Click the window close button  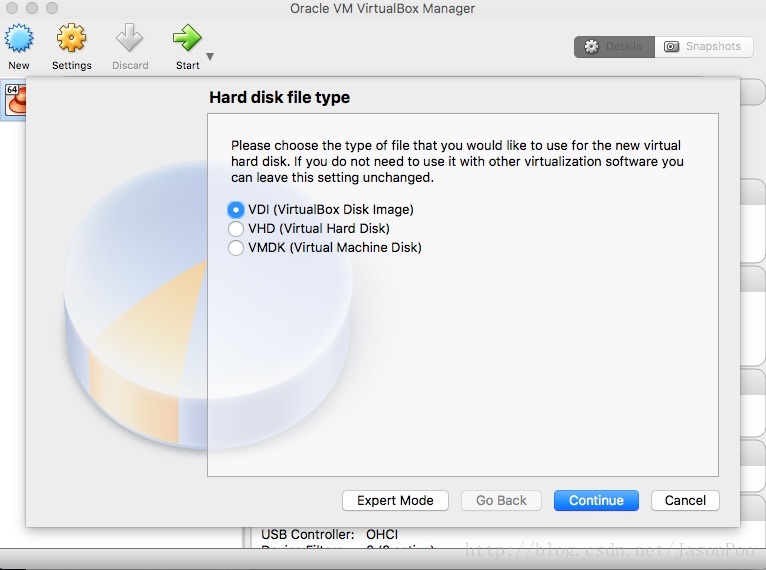[12, 8]
